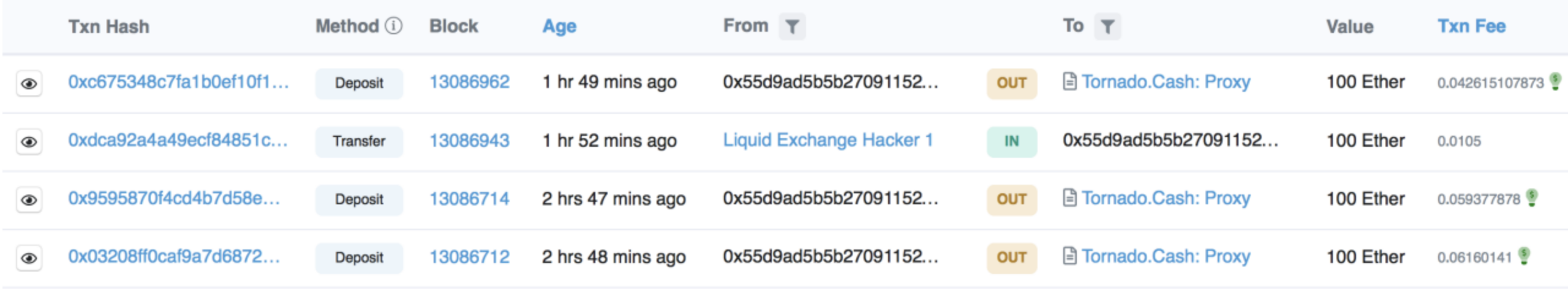Open the To column filter
Screen dimensions: 1568x296
point(1107,27)
